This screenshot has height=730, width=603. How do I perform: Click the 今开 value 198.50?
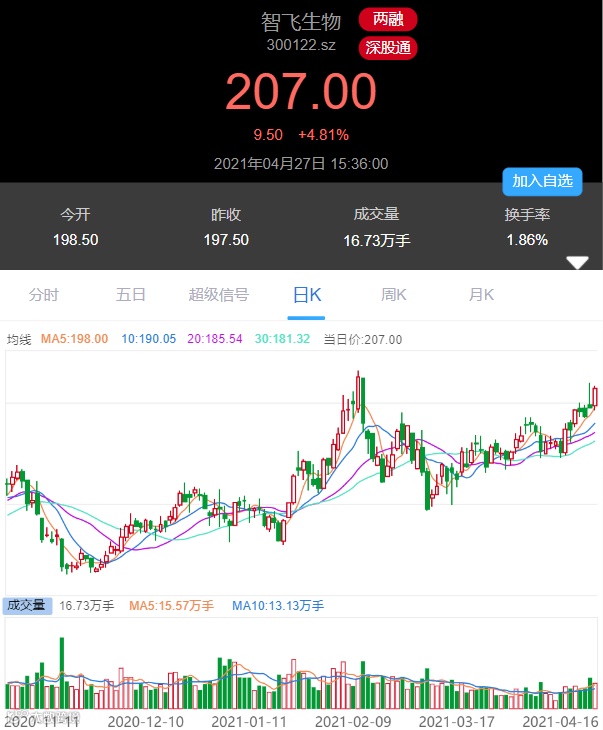75,240
